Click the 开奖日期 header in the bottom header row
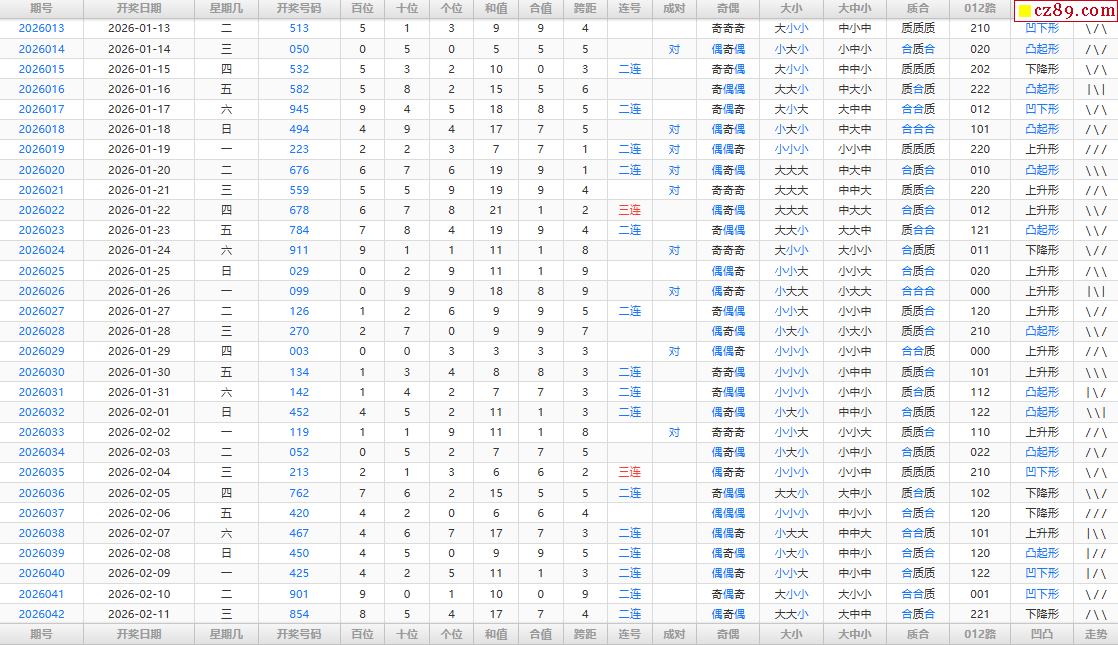The width and height of the screenshot is (1118, 645). pyautogui.click(x=139, y=634)
